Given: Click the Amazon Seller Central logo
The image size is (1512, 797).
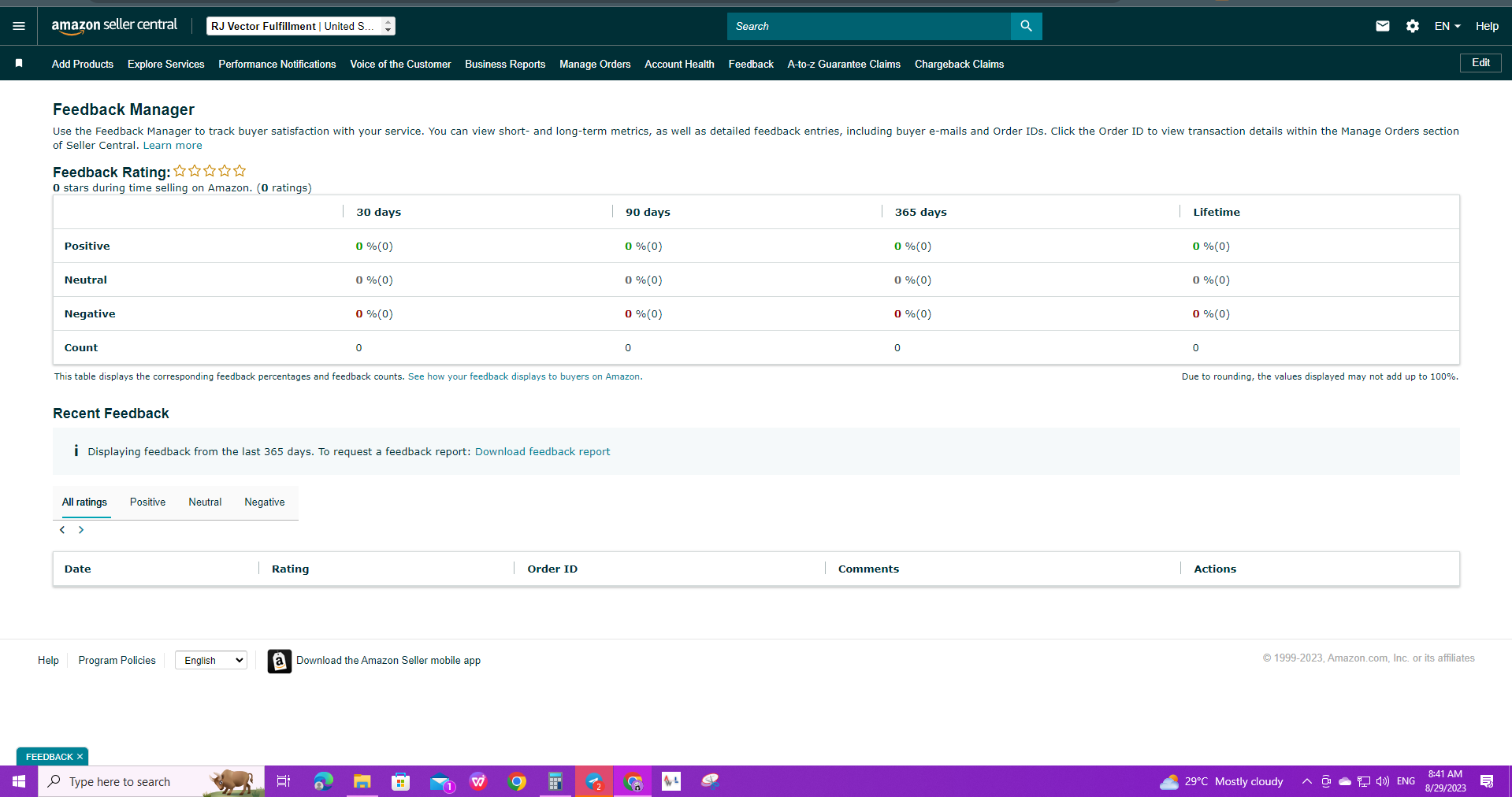Looking at the screenshot, I should (x=114, y=26).
